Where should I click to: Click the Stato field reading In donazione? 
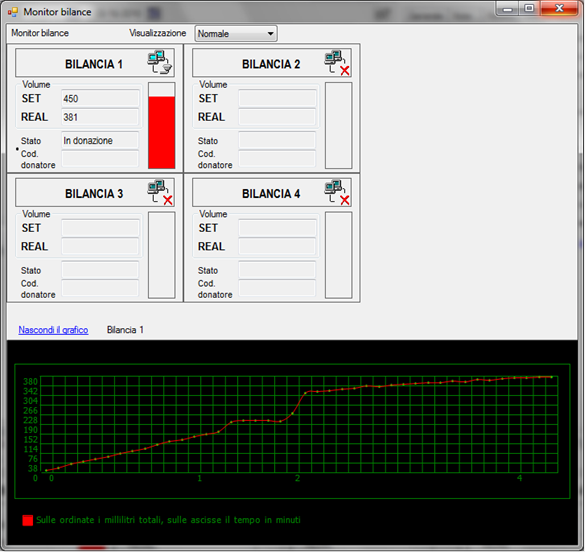(100, 140)
